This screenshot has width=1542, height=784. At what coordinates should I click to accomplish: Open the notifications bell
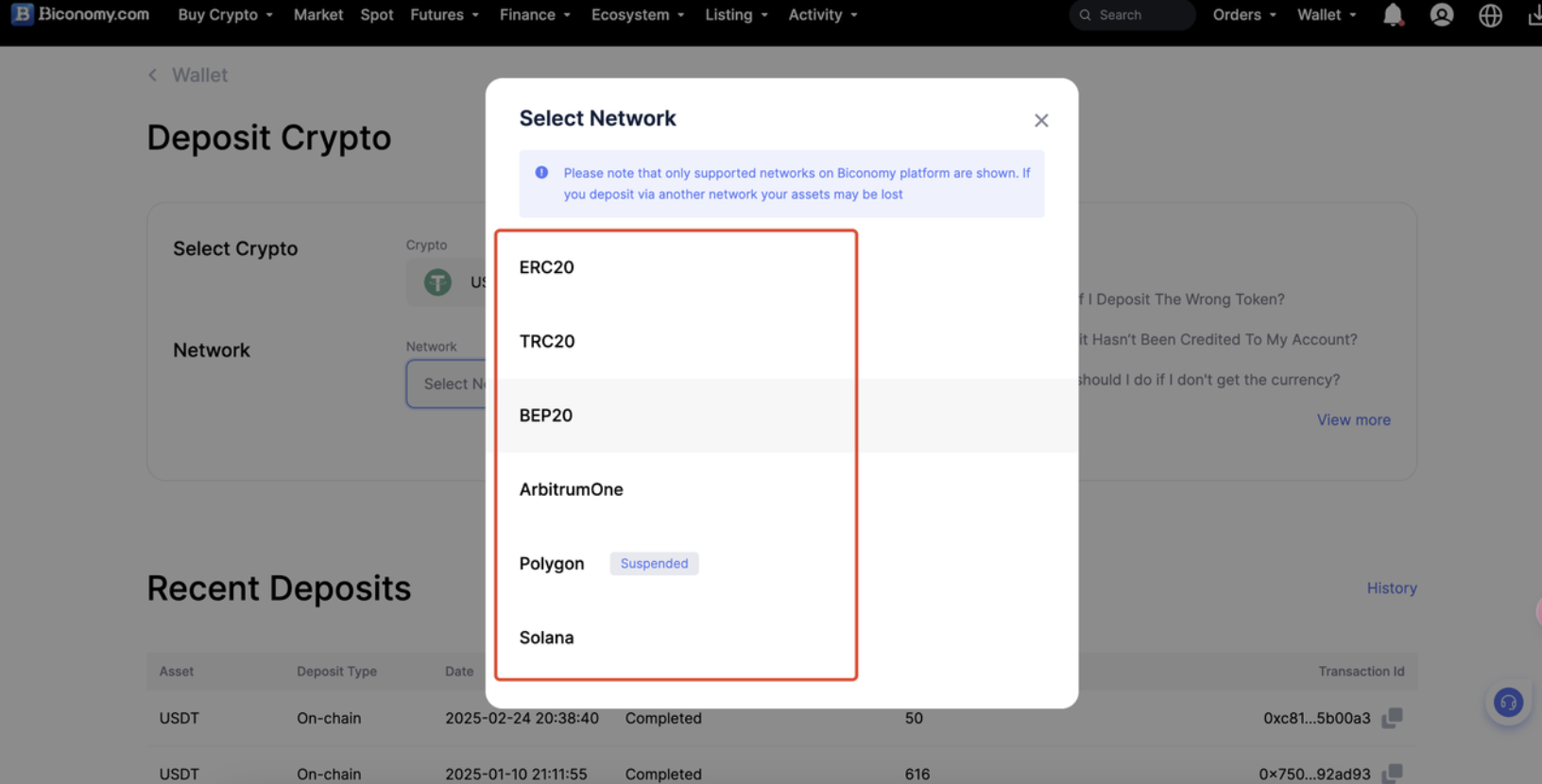pos(1393,15)
